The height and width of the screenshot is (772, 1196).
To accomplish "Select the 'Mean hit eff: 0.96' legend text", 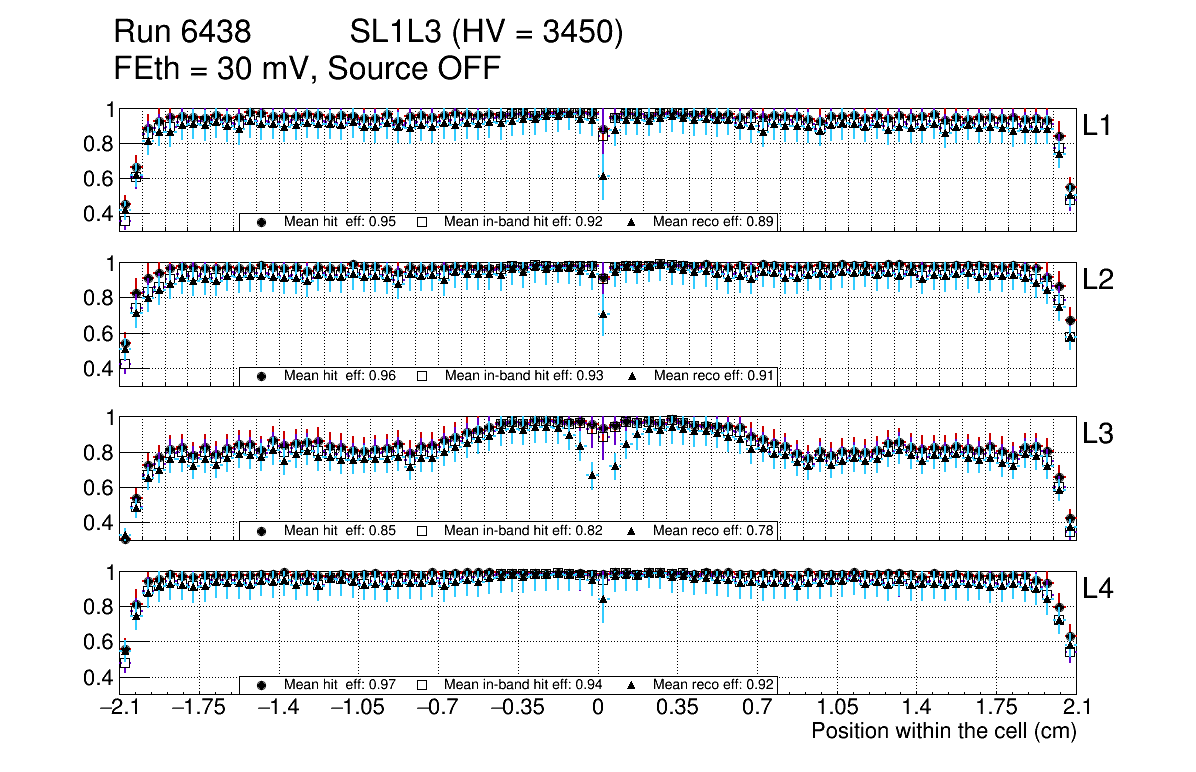I will pos(340,376).
